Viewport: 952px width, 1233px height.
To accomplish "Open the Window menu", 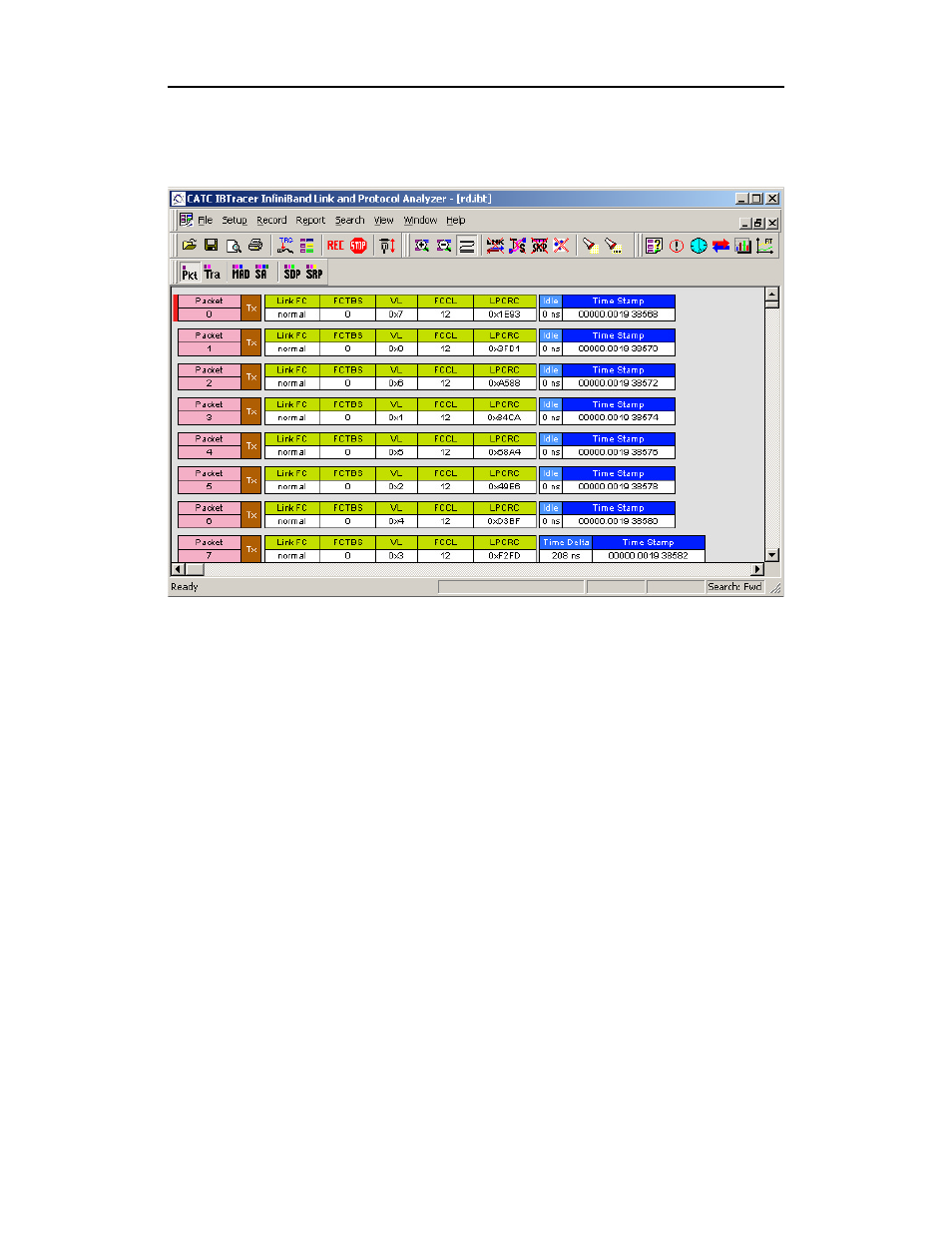I will pos(420,221).
